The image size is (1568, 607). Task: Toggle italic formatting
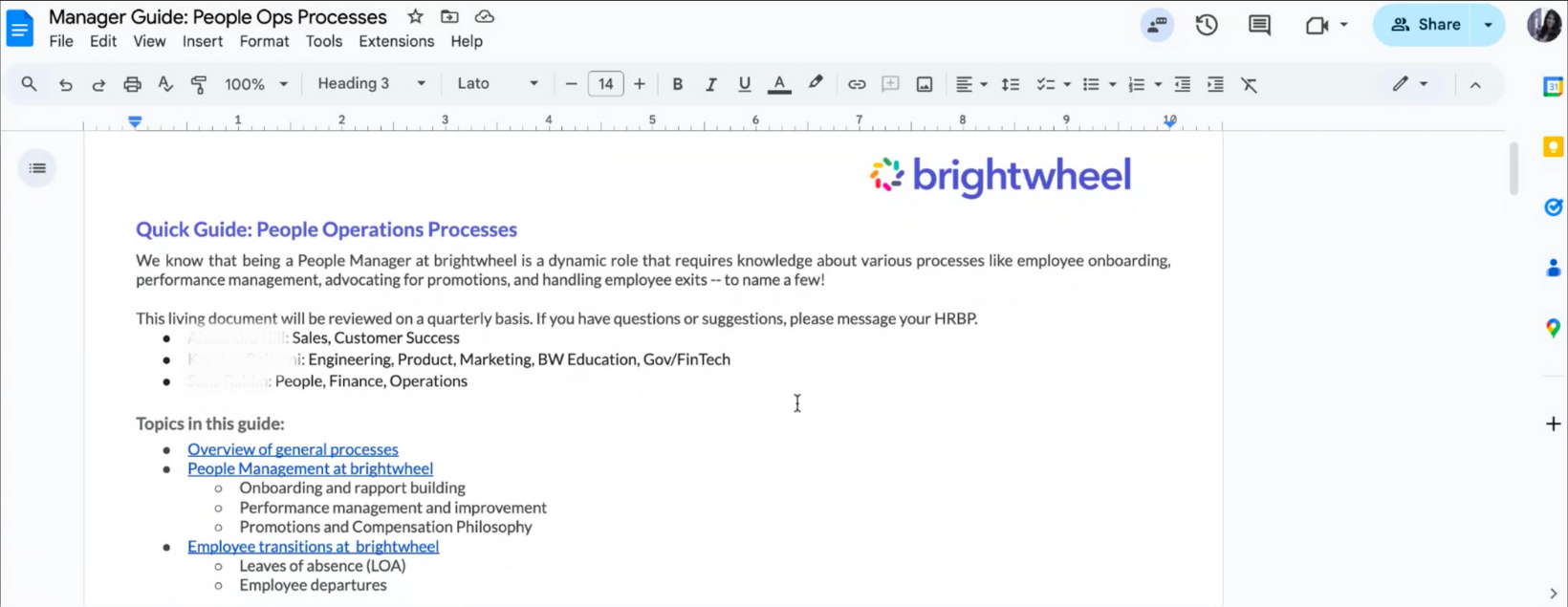pos(710,84)
